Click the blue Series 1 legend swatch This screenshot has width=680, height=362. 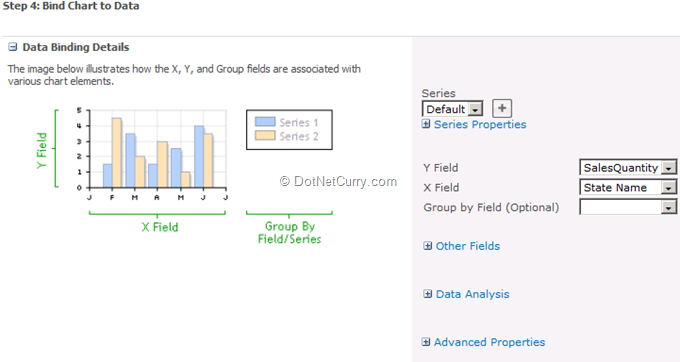coord(265,122)
